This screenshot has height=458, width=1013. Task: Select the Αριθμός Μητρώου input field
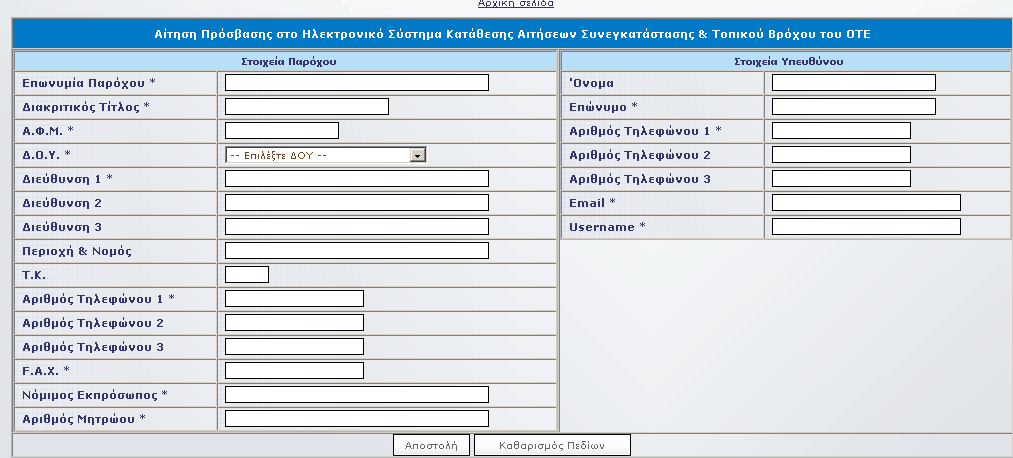pyautogui.click(x=357, y=419)
